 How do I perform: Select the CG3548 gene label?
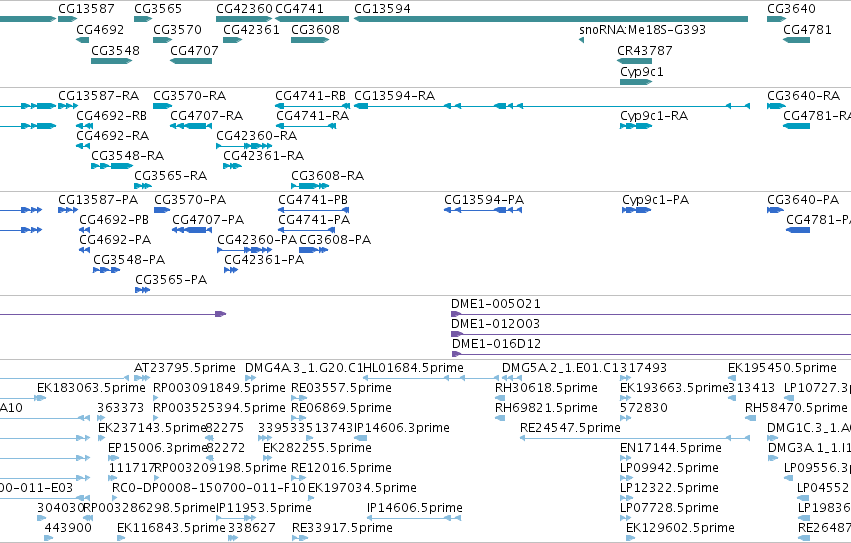tap(115, 50)
